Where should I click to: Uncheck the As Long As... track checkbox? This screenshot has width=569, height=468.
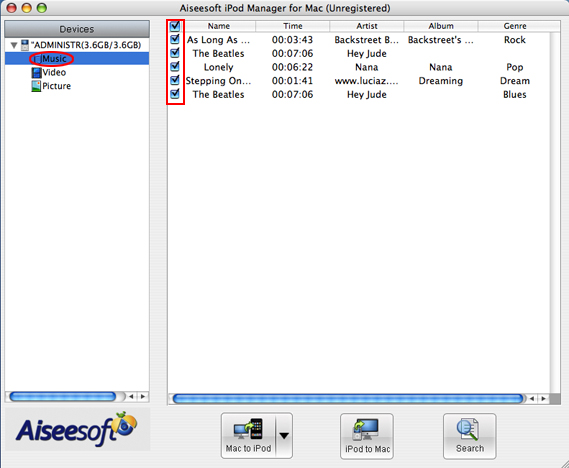tap(175, 39)
